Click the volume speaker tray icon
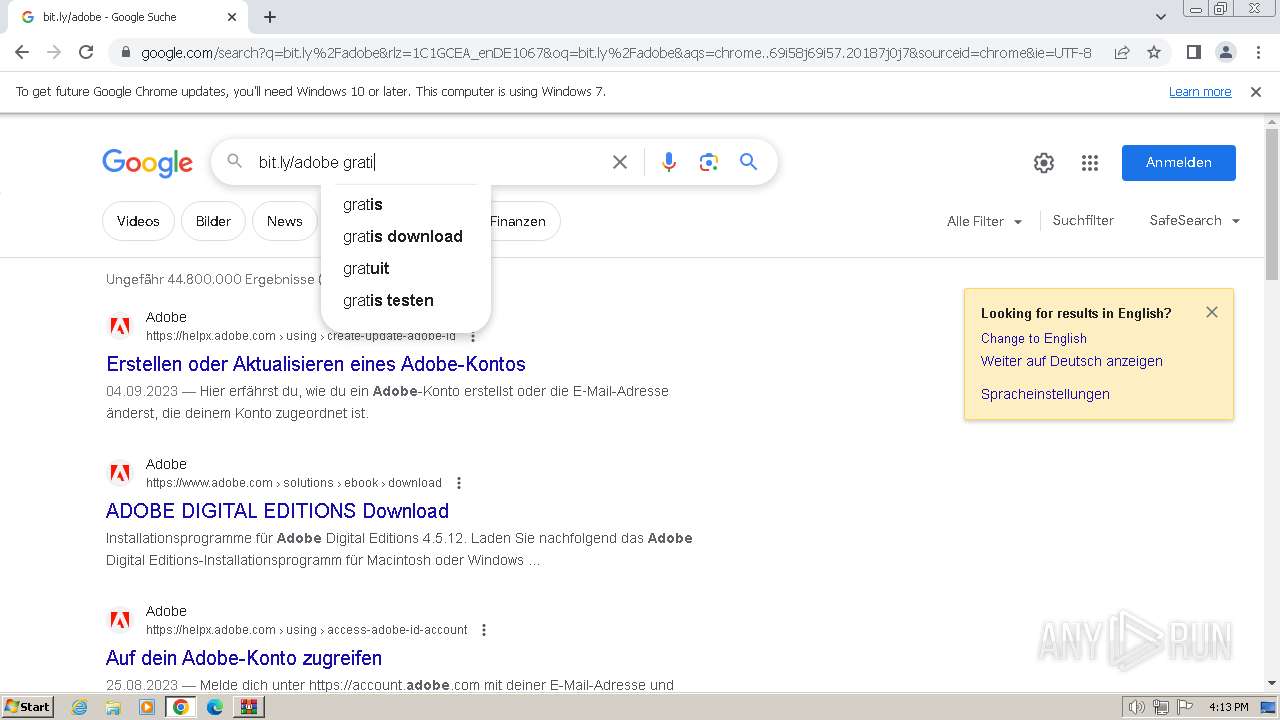 [1137, 707]
